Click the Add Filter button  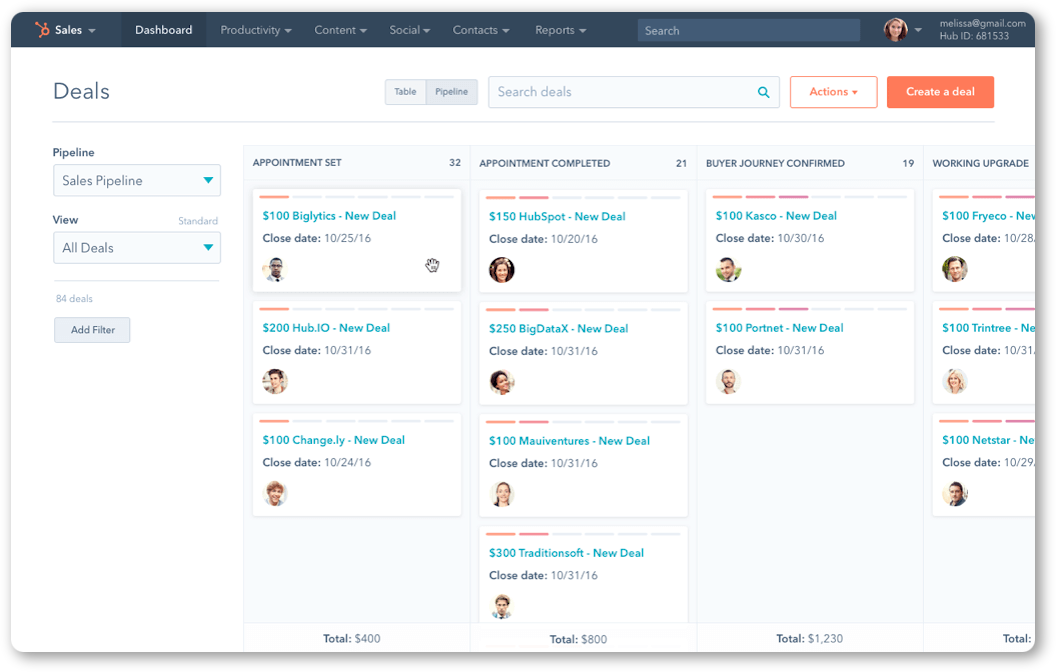pyautogui.click(x=92, y=330)
